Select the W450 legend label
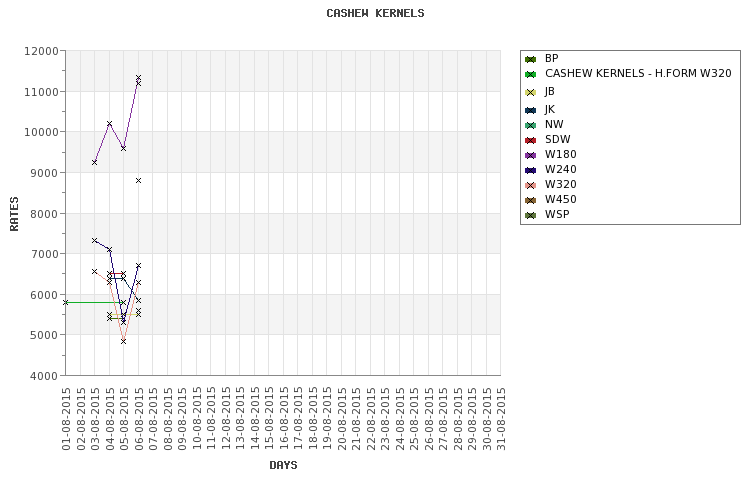 [561, 199]
